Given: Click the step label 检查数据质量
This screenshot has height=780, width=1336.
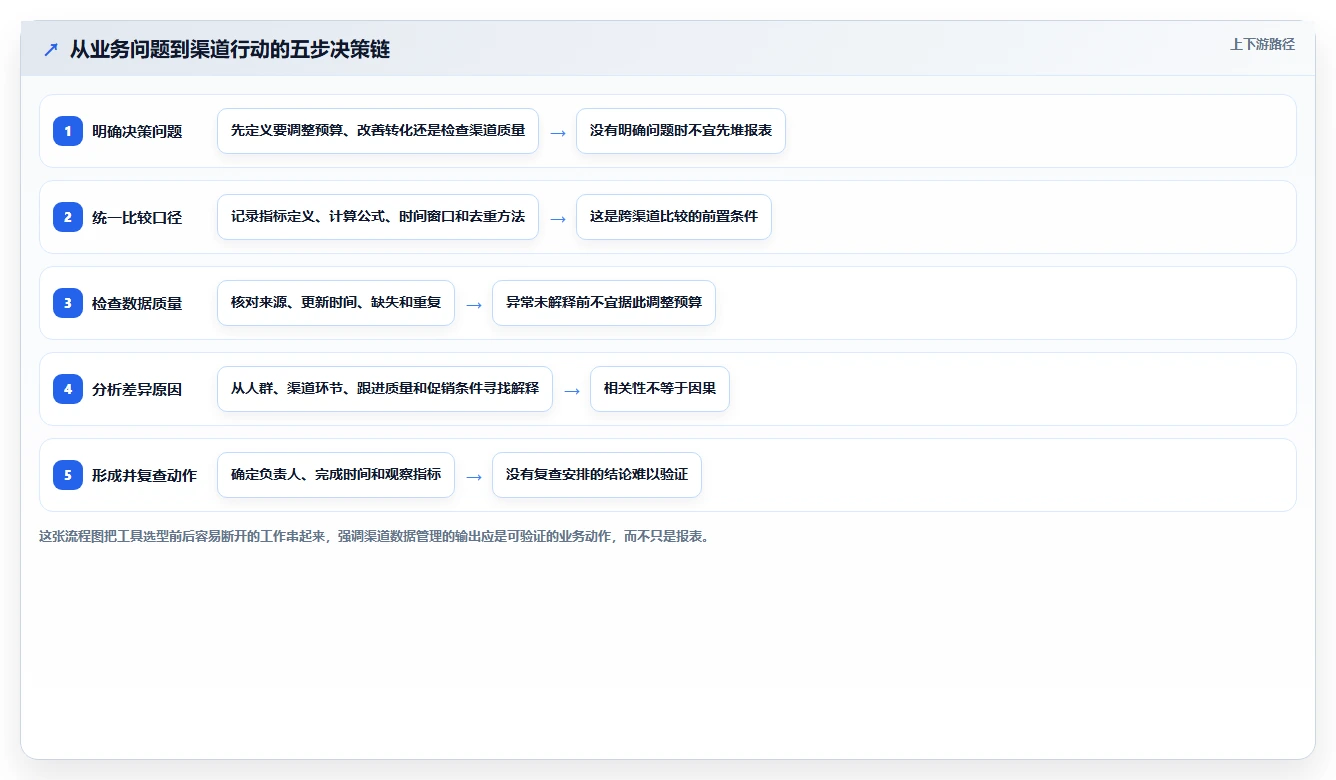Looking at the screenshot, I should click(x=137, y=303).
